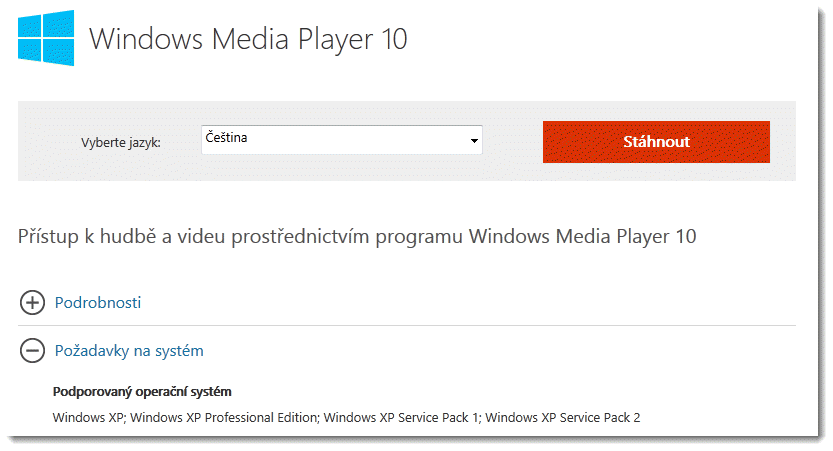
Task: Click the Windows logo icon
Action: [x=46, y=39]
